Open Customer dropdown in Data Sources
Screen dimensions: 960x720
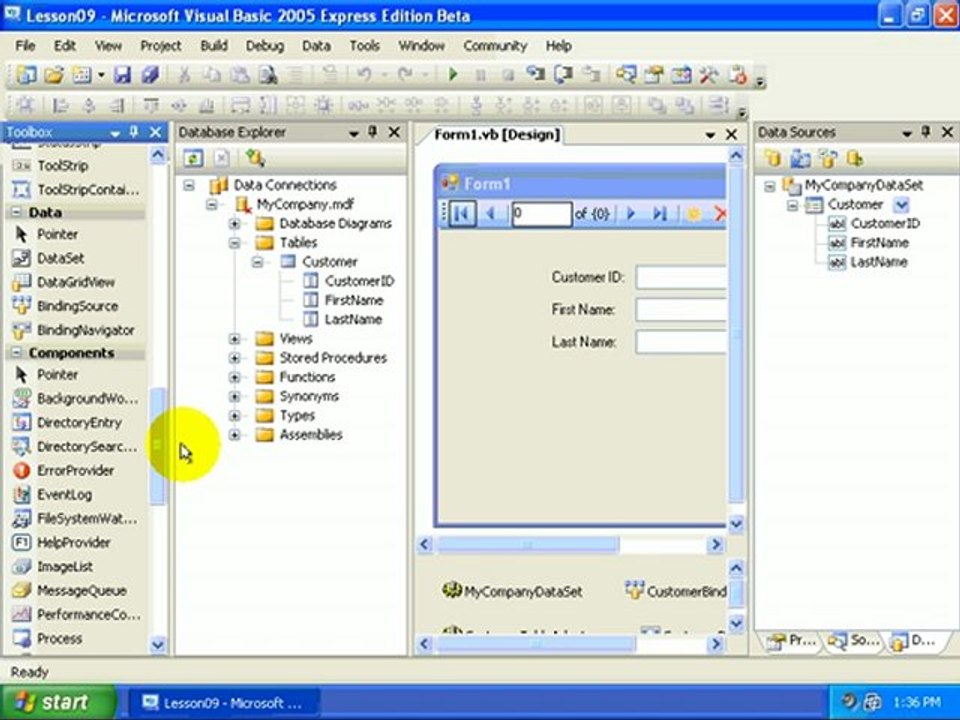click(902, 204)
